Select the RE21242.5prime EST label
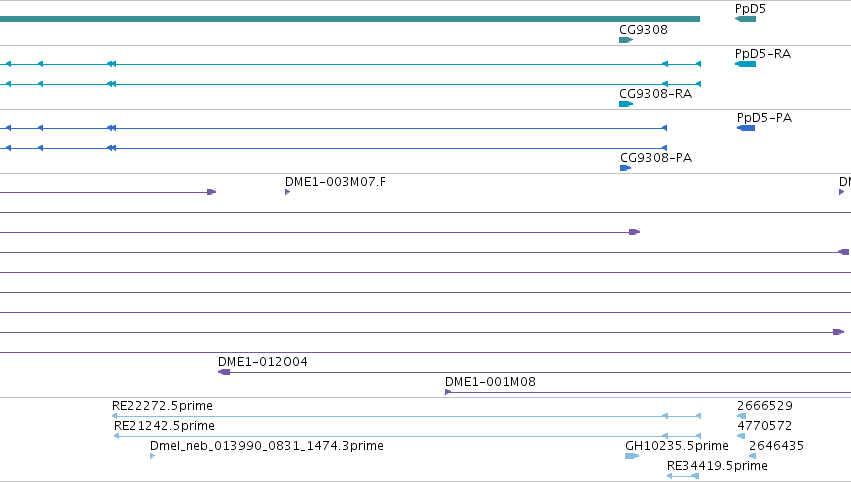This screenshot has width=851, height=482. (164, 426)
